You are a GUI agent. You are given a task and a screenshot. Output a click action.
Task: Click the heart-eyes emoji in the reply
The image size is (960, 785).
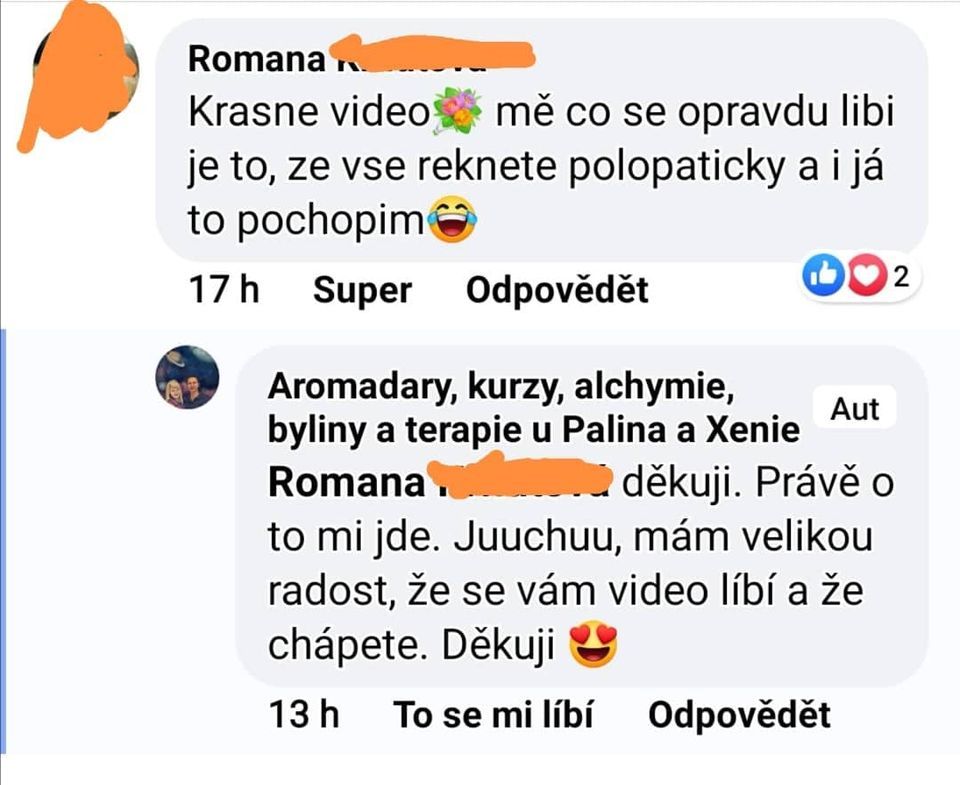(593, 644)
